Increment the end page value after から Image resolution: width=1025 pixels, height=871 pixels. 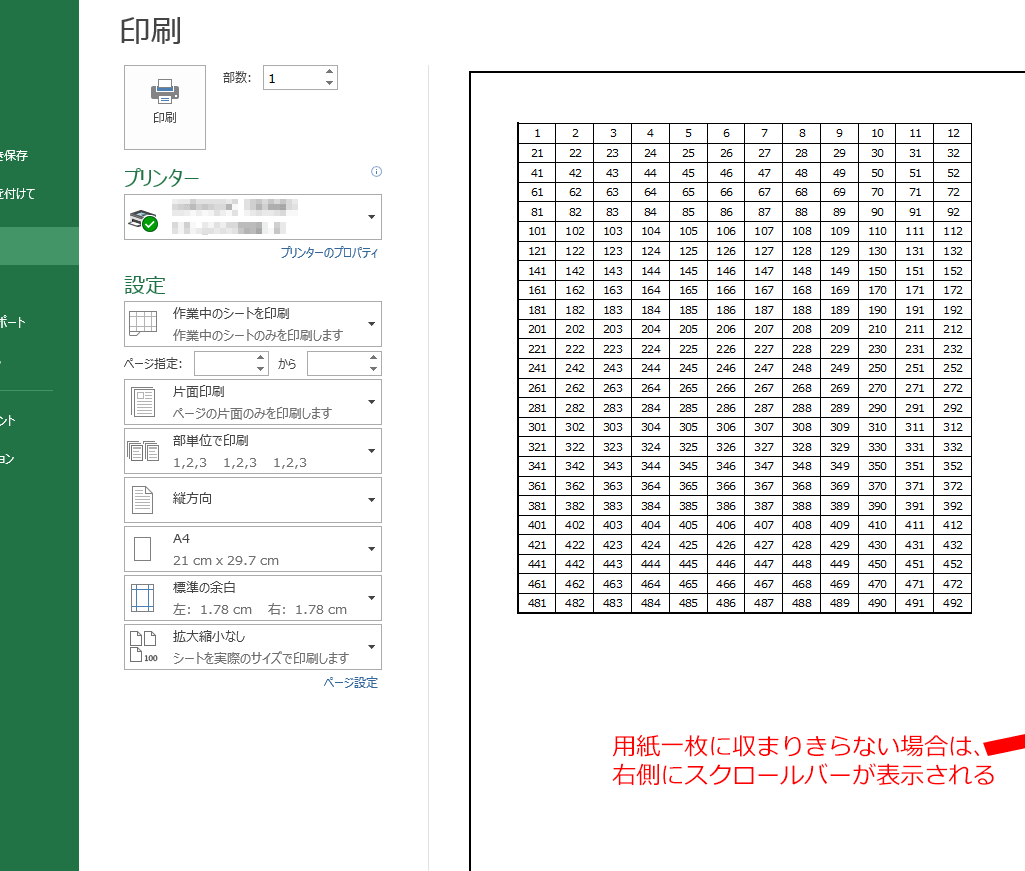[x=373, y=358]
